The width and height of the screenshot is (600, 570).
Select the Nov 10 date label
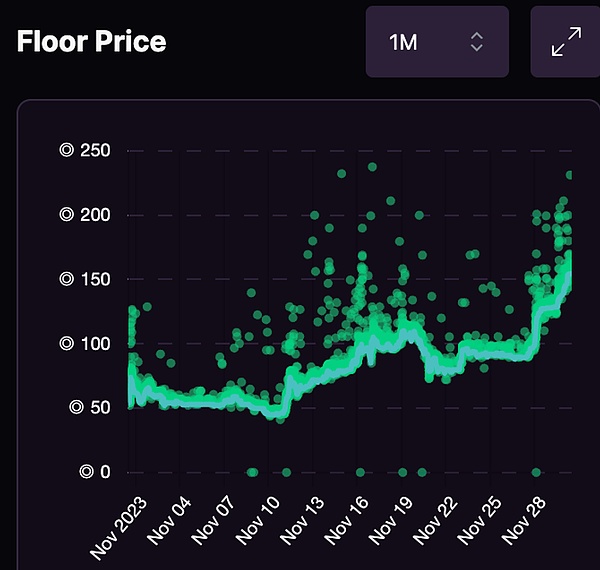[257, 518]
